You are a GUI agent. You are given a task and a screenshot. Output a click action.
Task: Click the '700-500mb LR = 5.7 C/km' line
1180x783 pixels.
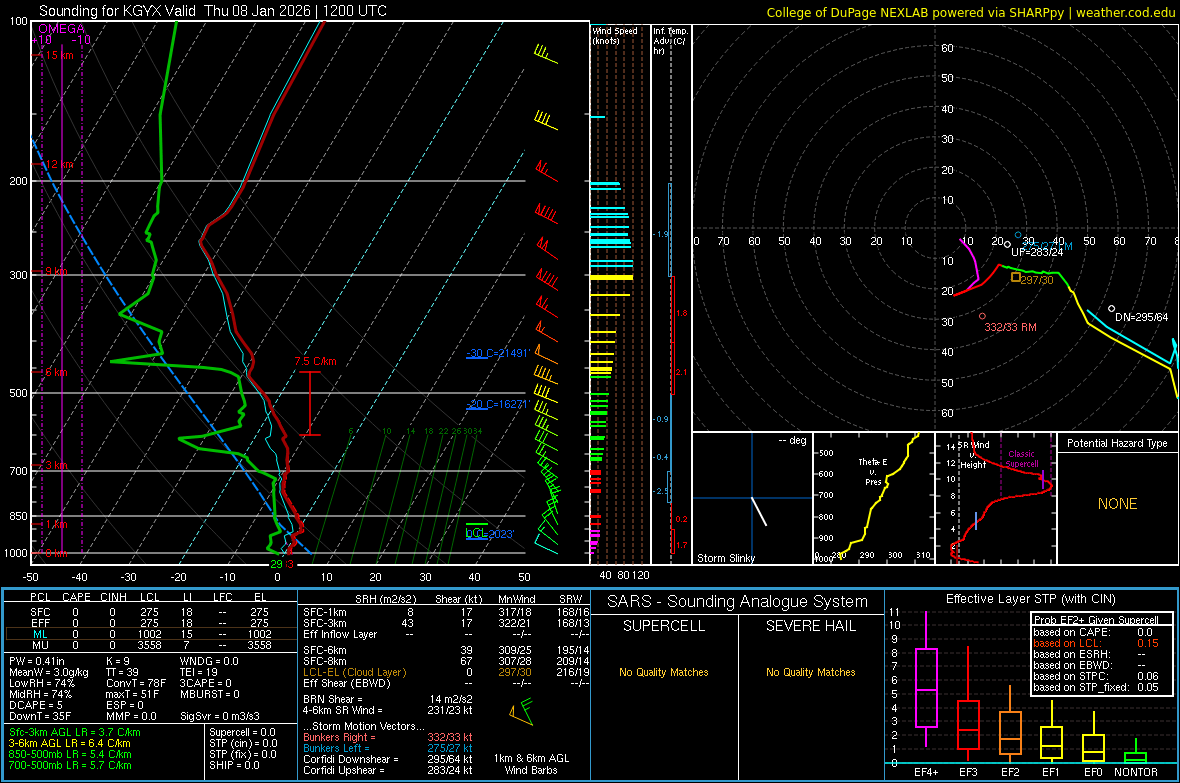tap(70, 765)
